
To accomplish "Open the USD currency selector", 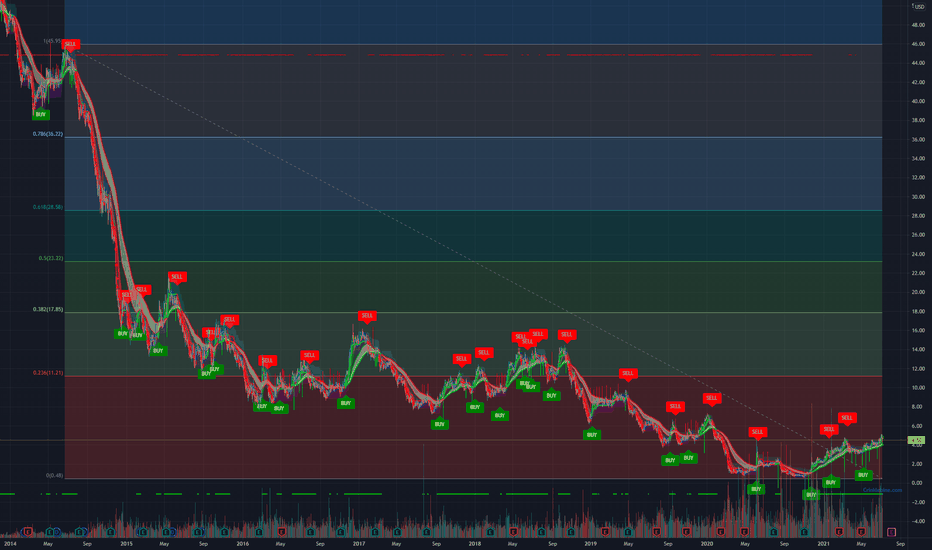I will [x=920, y=7].
